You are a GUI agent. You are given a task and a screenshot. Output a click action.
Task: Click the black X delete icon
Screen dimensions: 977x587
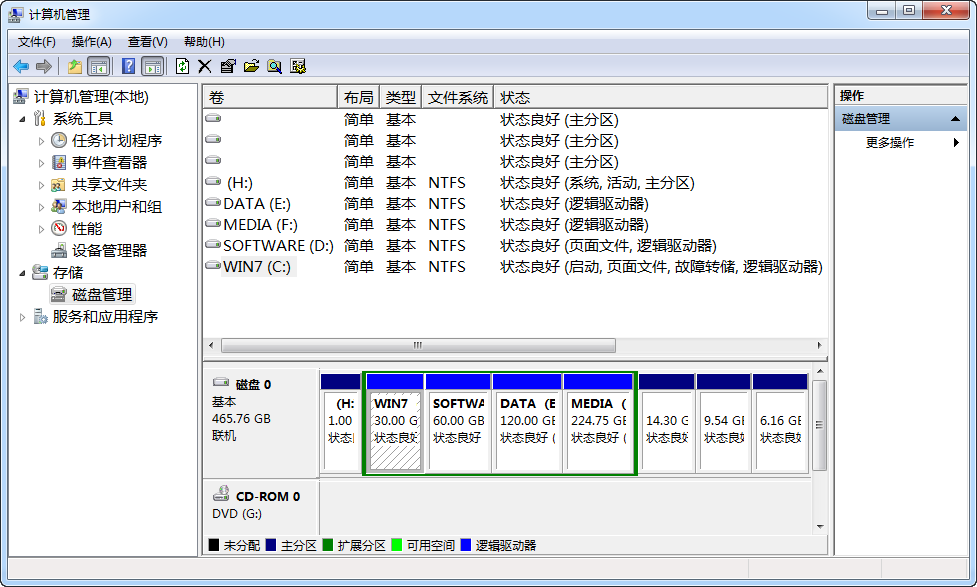205,66
